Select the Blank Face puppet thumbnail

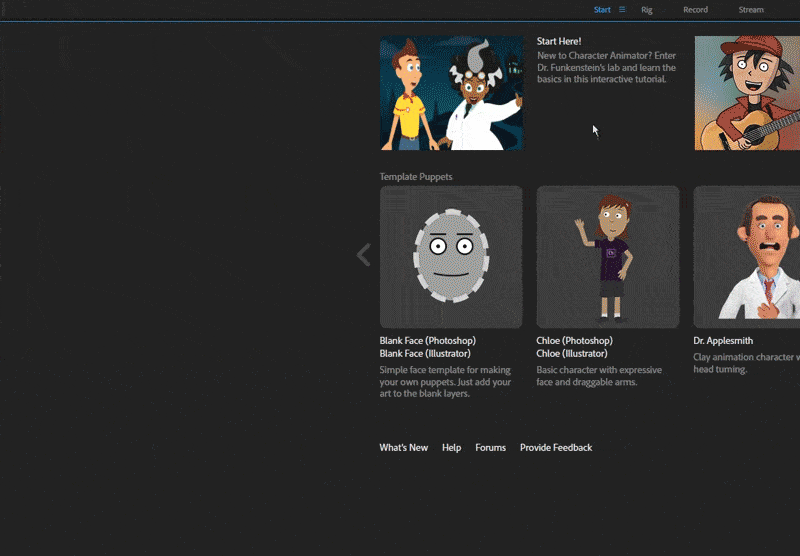[x=451, y=257]
